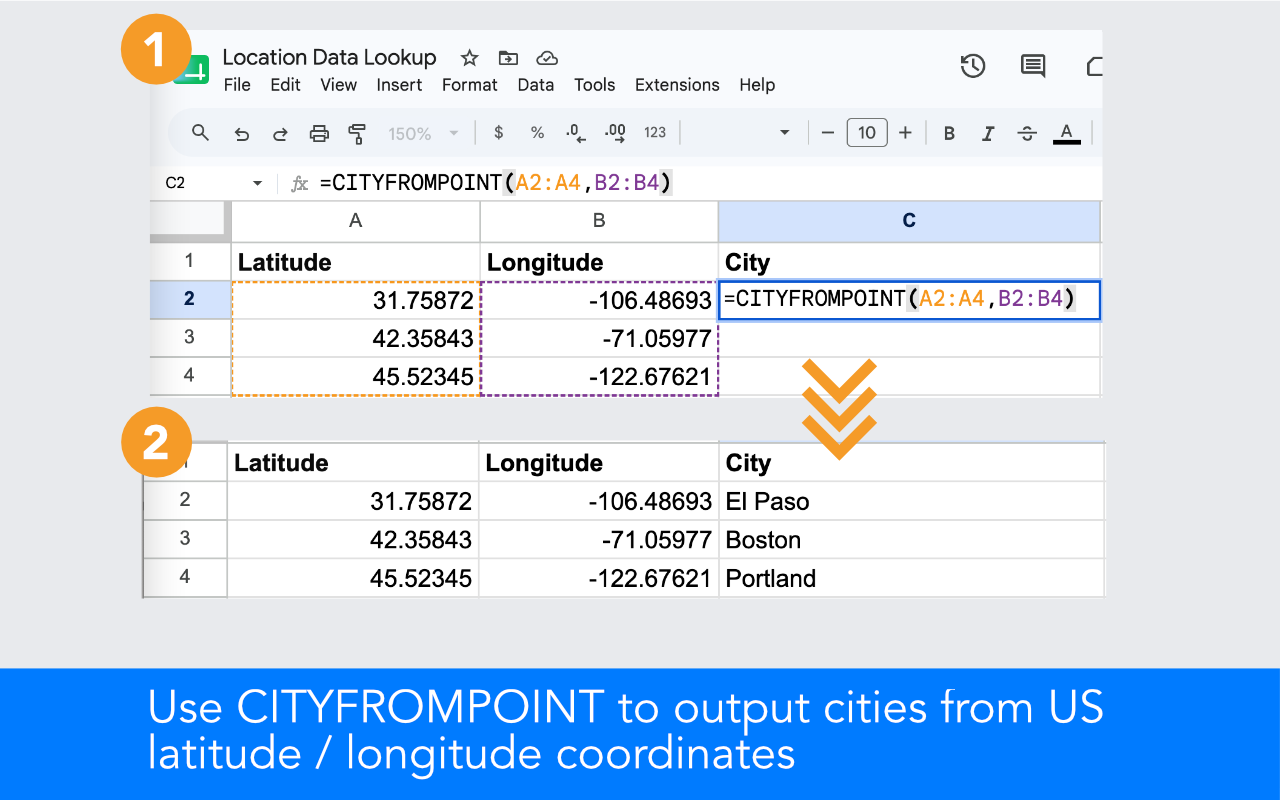Image resolution: width=1280 pixels, height=800 pixels.
Task: Click the Location Data Lookup title
Action: pyautogui.click(x=329, y=57)
